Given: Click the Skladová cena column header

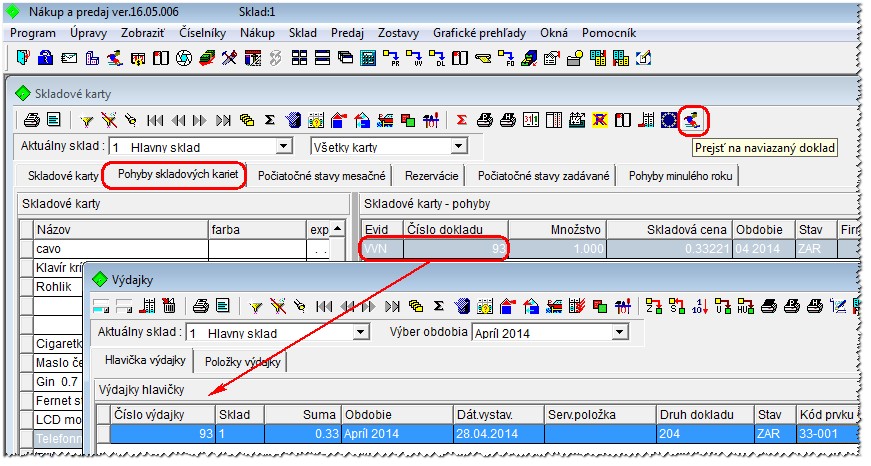Looking at the screenshot, I should (x=669, y=229).
